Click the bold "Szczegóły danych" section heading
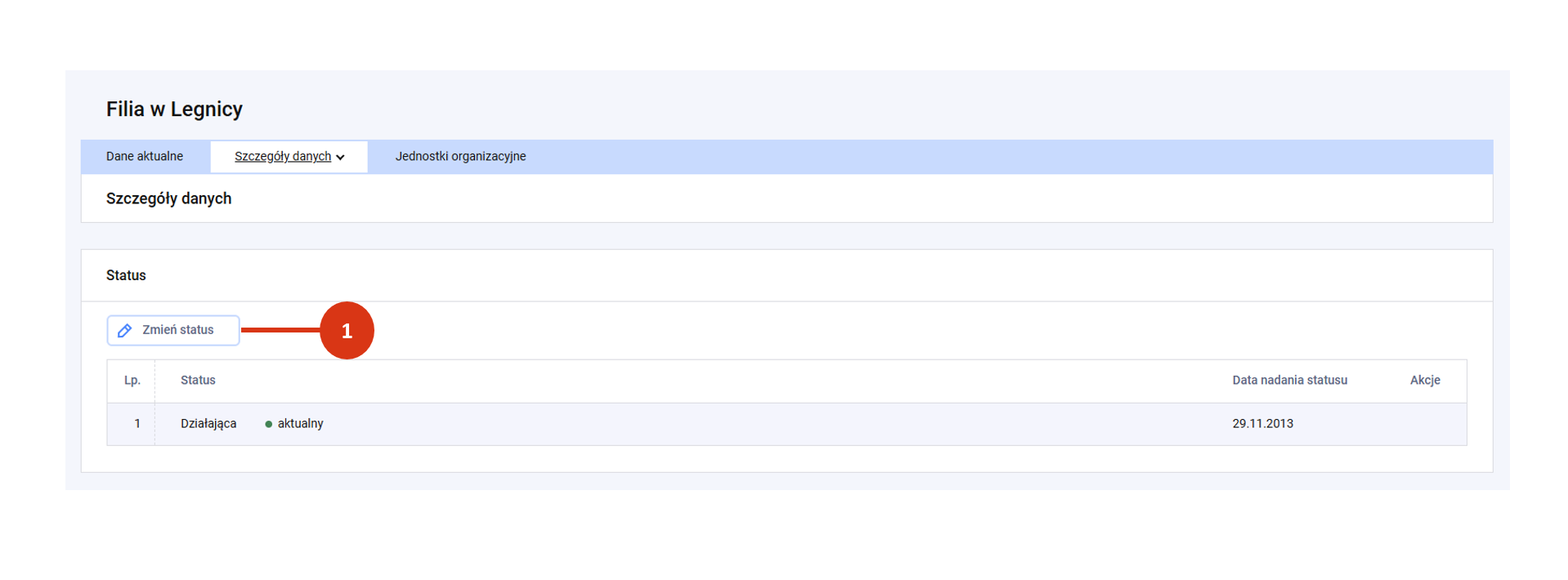 (168, 199)
